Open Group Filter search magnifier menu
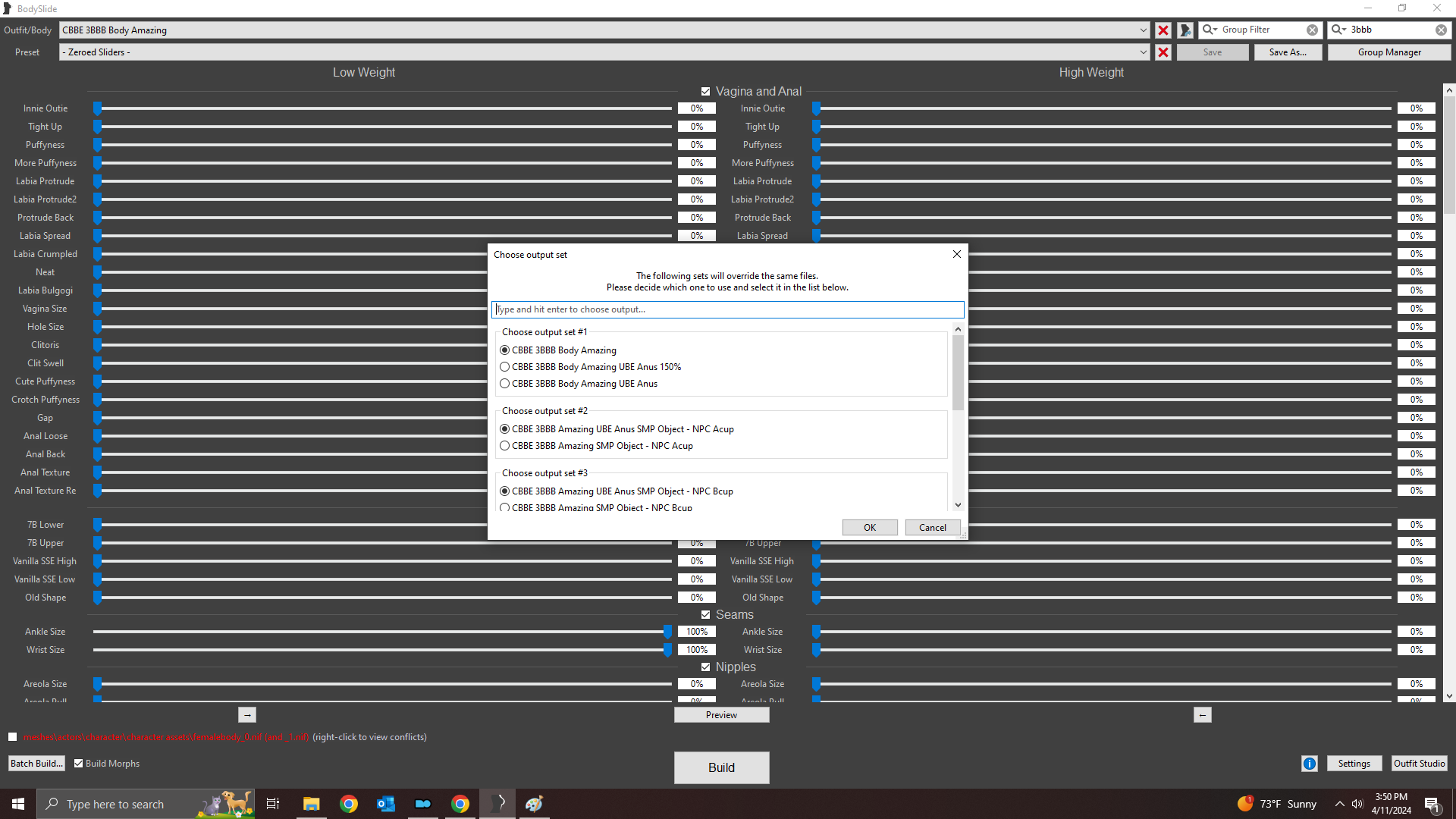 click(1210, 30)
